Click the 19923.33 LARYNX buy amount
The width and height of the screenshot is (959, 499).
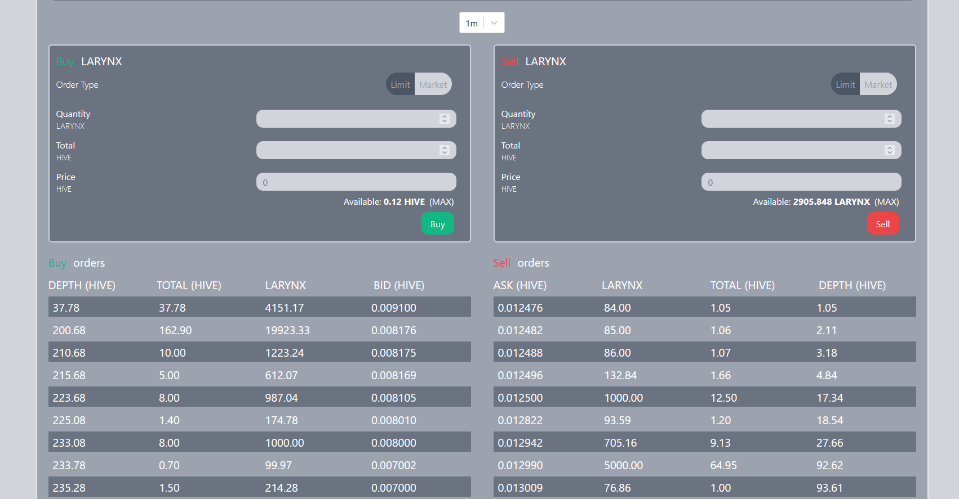287,330
